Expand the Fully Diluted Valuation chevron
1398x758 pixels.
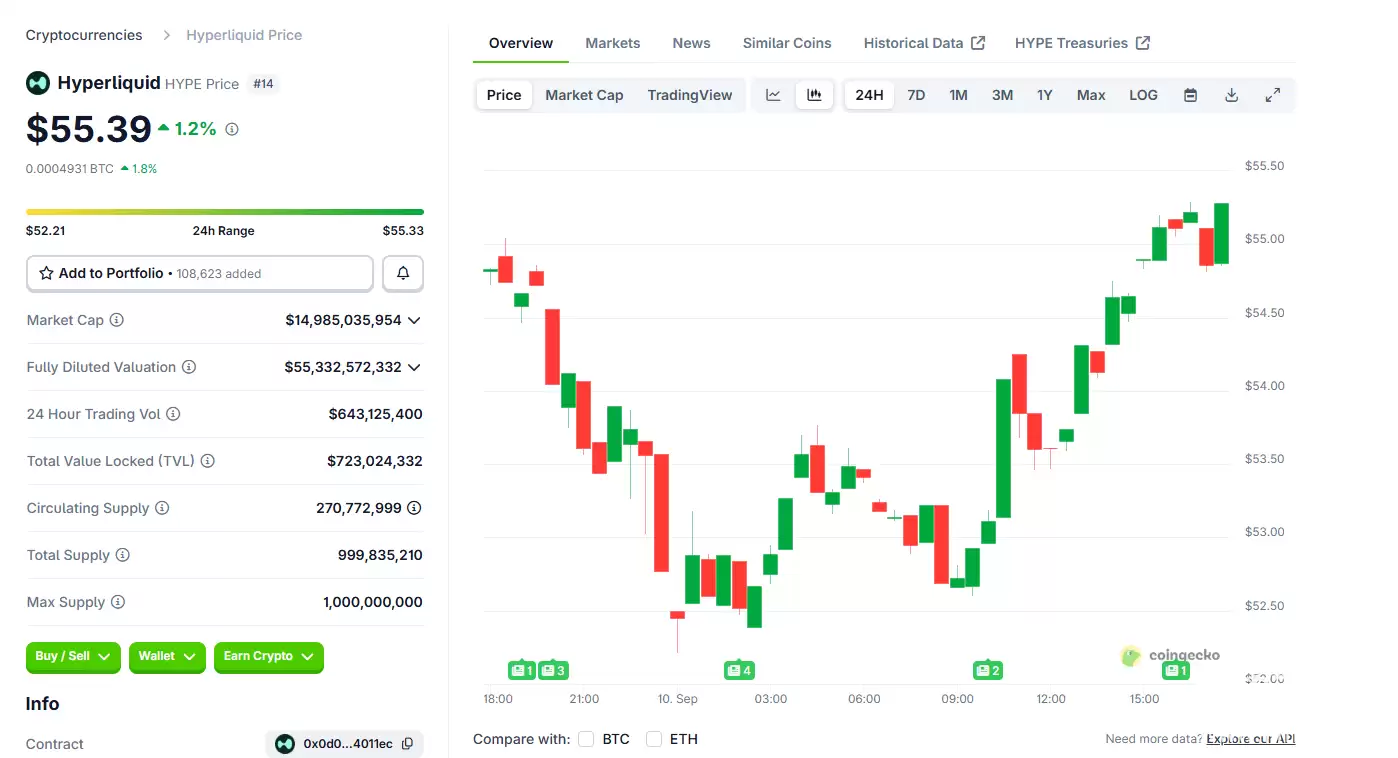click(x=414, y=367)
